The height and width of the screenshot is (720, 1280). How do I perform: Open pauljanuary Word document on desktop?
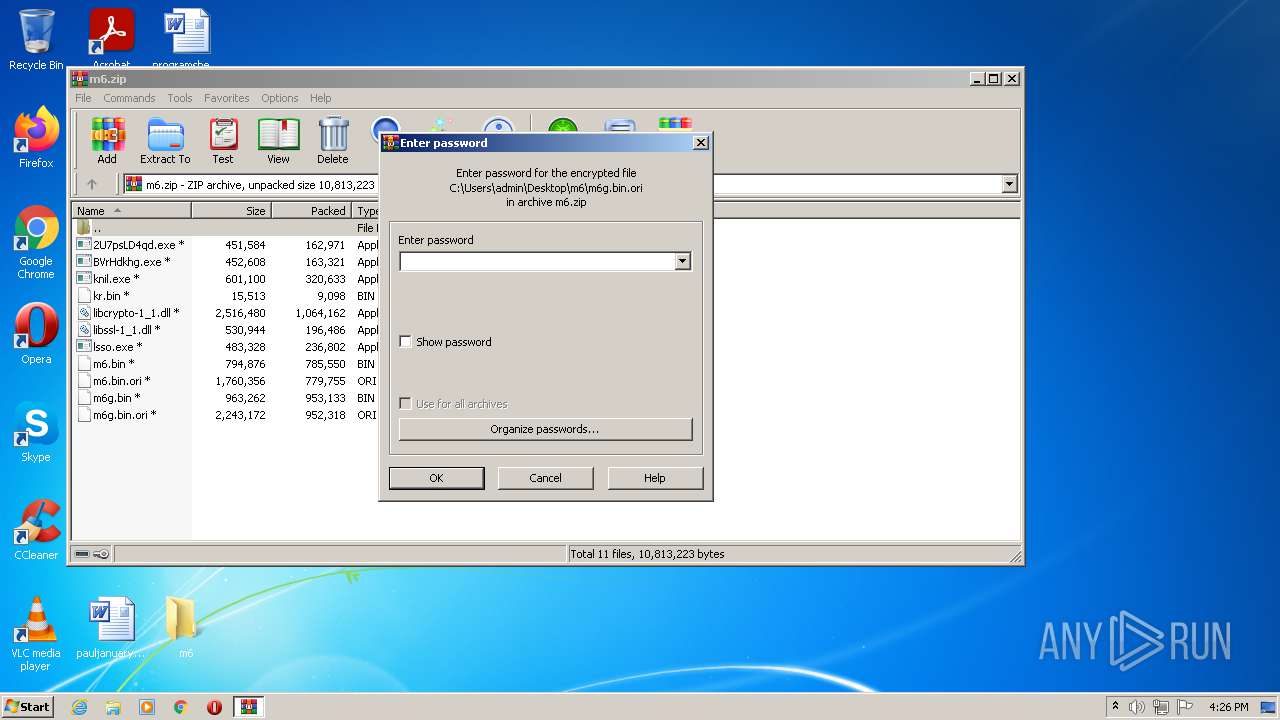point(111,628)
